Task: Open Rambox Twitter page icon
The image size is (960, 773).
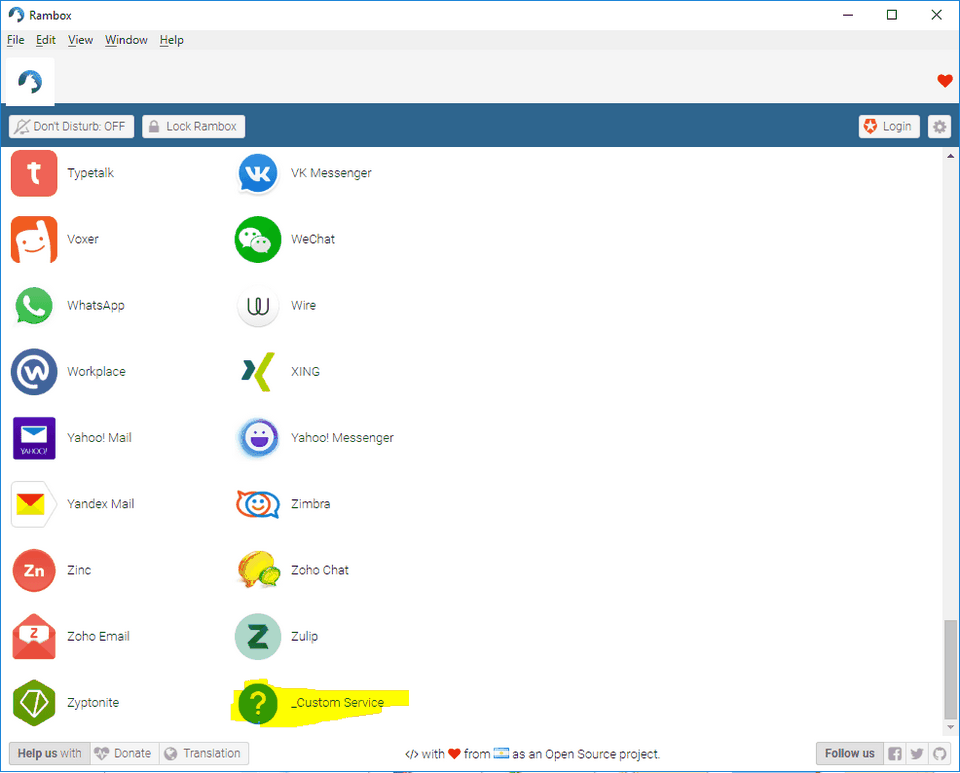Action: (x=917, y=753)
